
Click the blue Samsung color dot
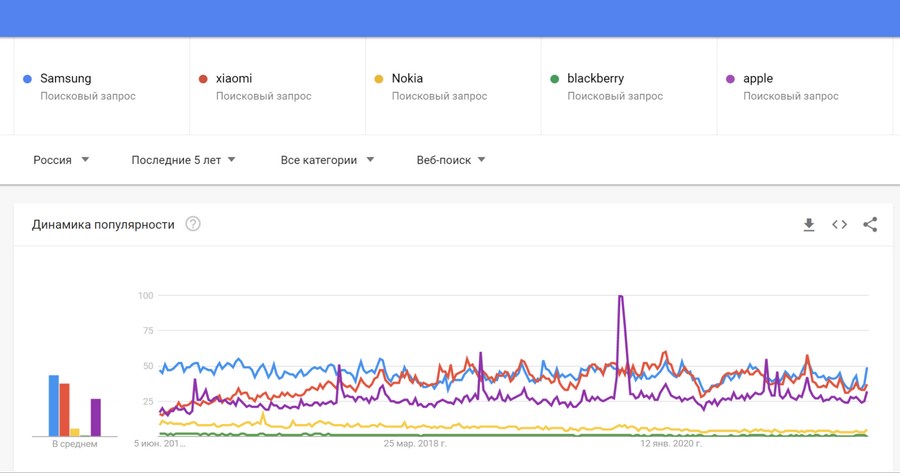click(x=27, y=79)
